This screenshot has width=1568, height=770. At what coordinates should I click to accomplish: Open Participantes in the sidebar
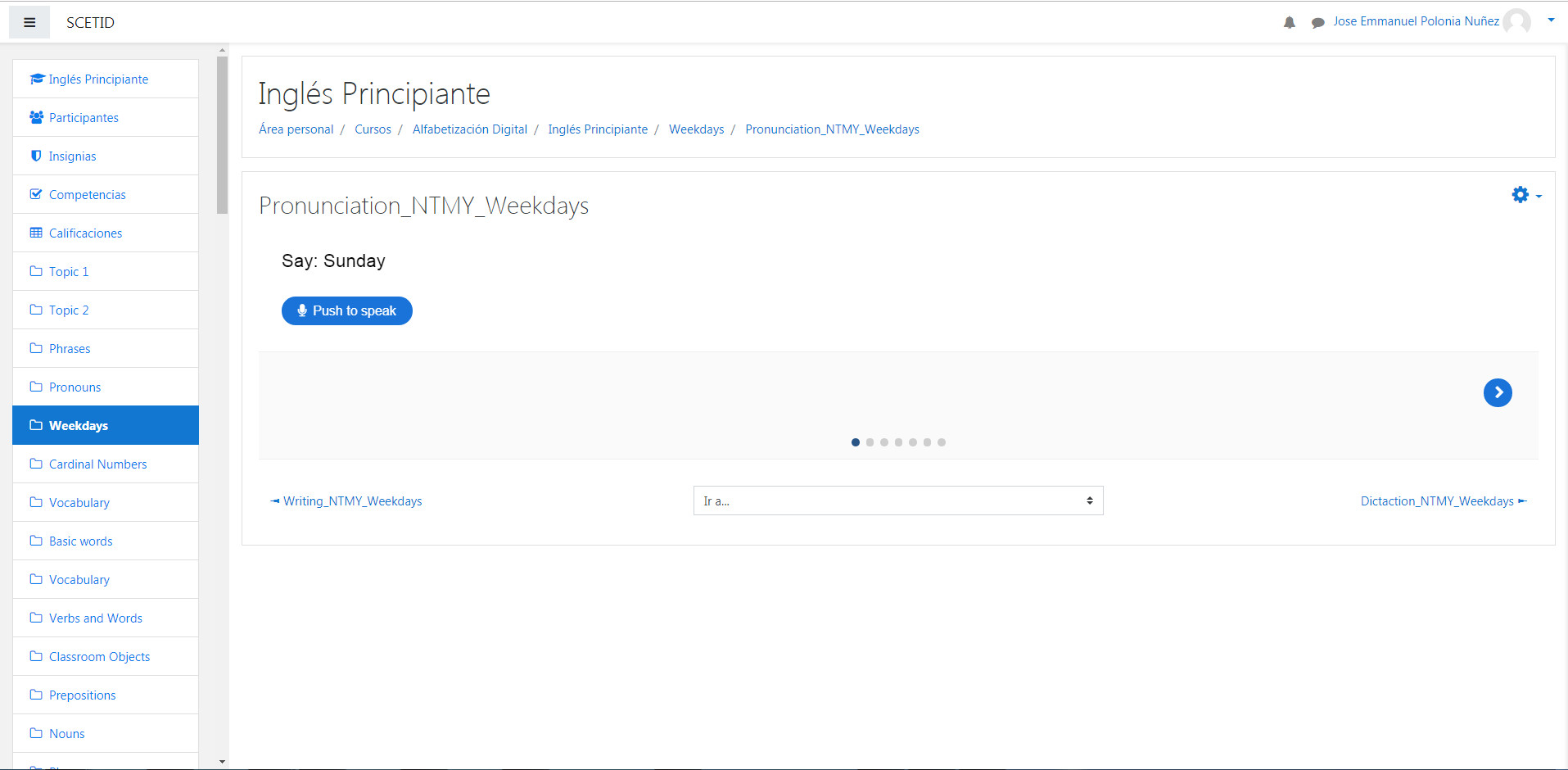(x=84, y=118)
